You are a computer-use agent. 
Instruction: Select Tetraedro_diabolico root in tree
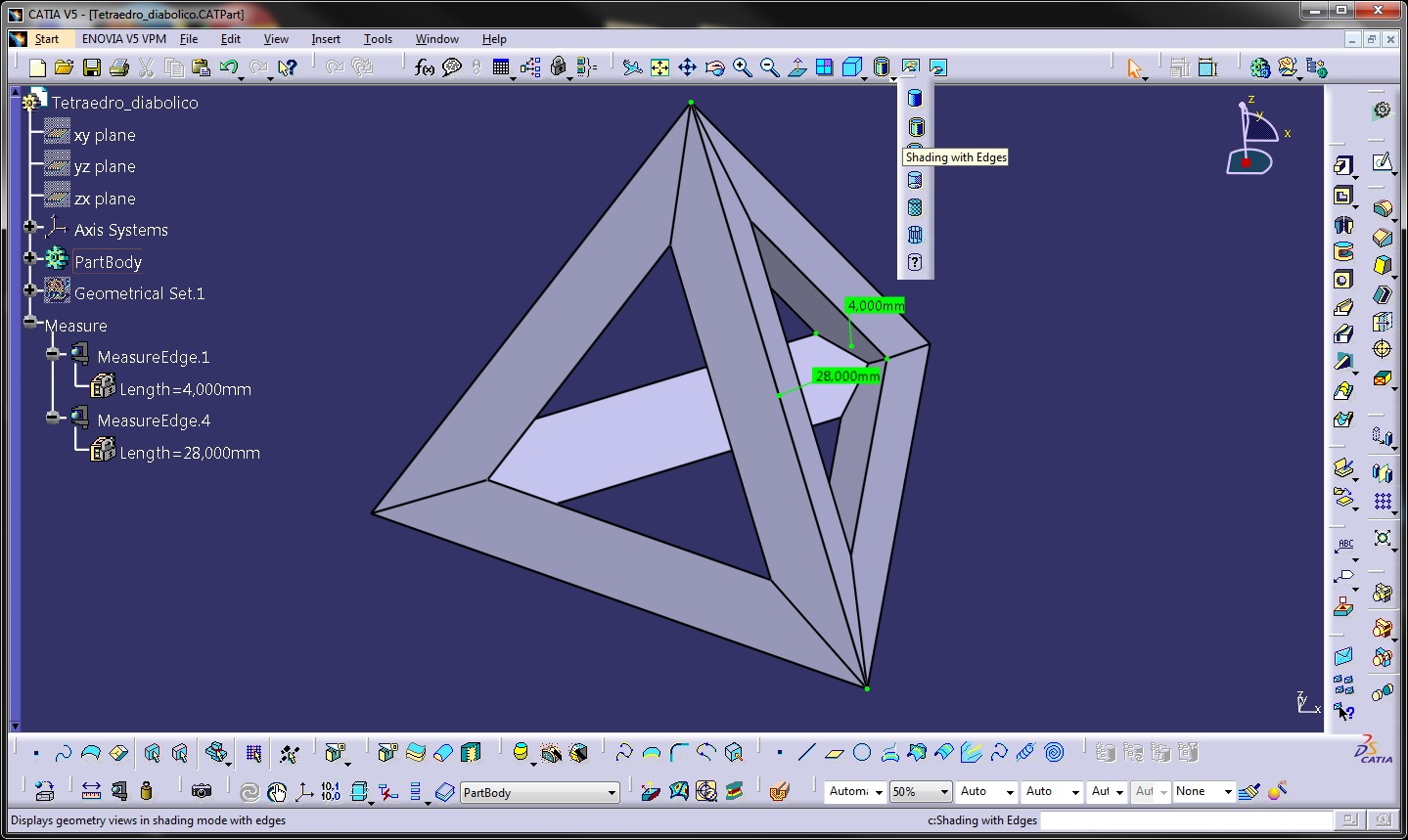(x=124, y=103)
